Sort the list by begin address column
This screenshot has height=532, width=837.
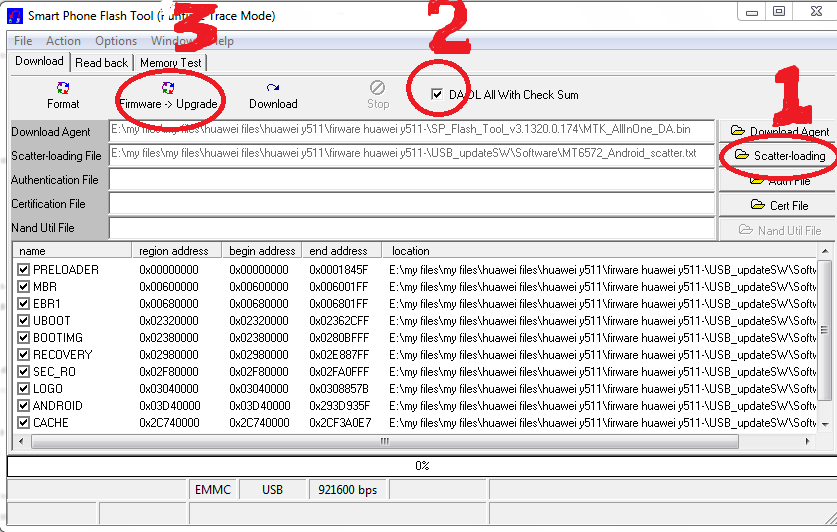pyautogui.click(x=262, y=251)
